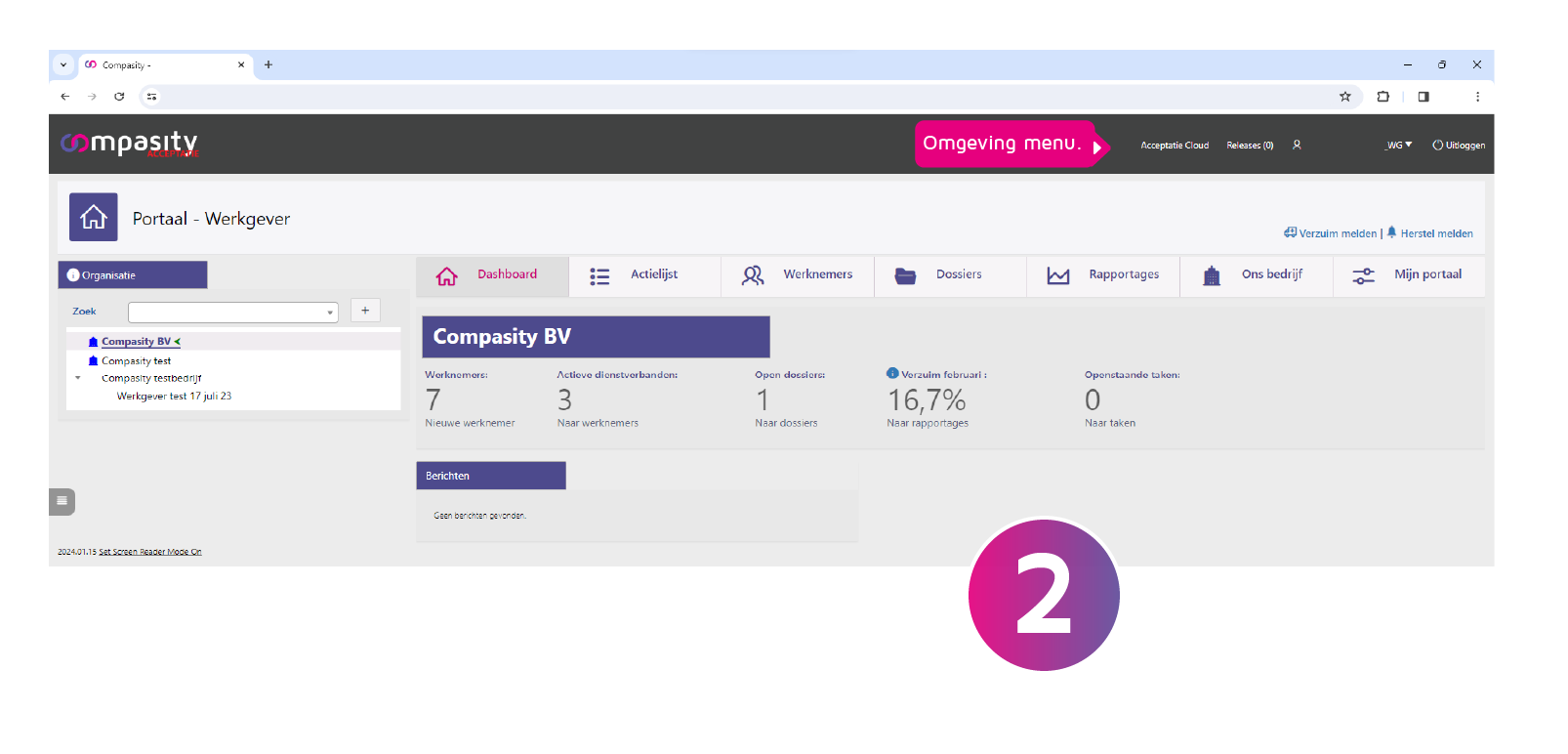The height and width of the screenshot is (754, 1568).
Task: Go forward with browser forward arrow
Action: (92, 97)
